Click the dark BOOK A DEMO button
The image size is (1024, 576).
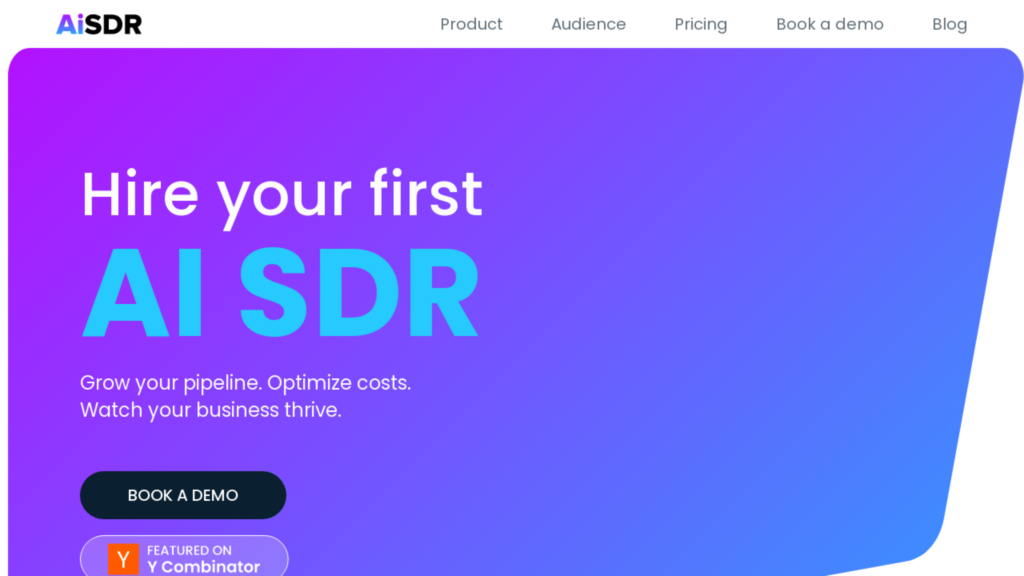(183, 495)
